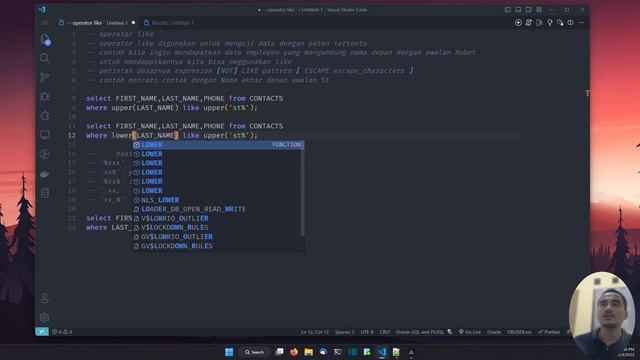Switch to the Results: Untitled-1 tab
The height and width of the screenshot is (360, 640).
click(169, 23)
